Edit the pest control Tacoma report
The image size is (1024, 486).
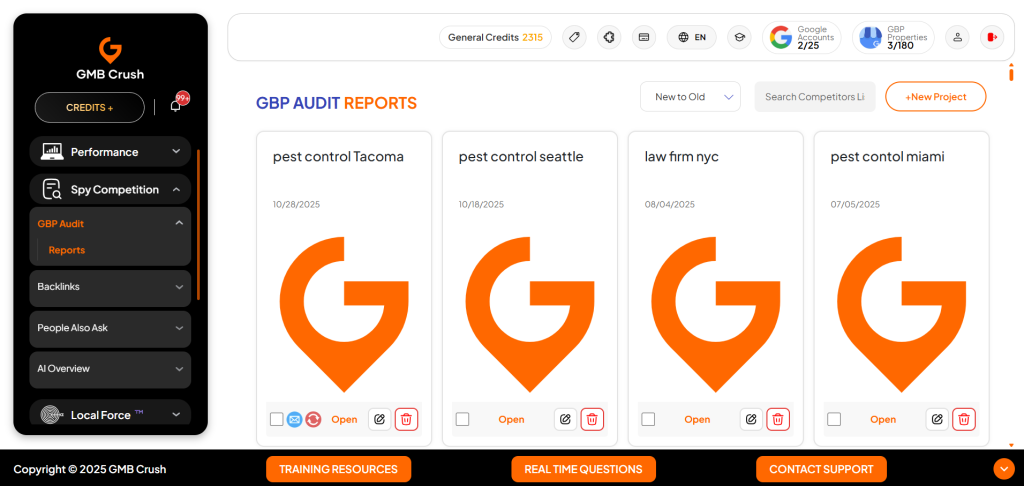(379, 419)
